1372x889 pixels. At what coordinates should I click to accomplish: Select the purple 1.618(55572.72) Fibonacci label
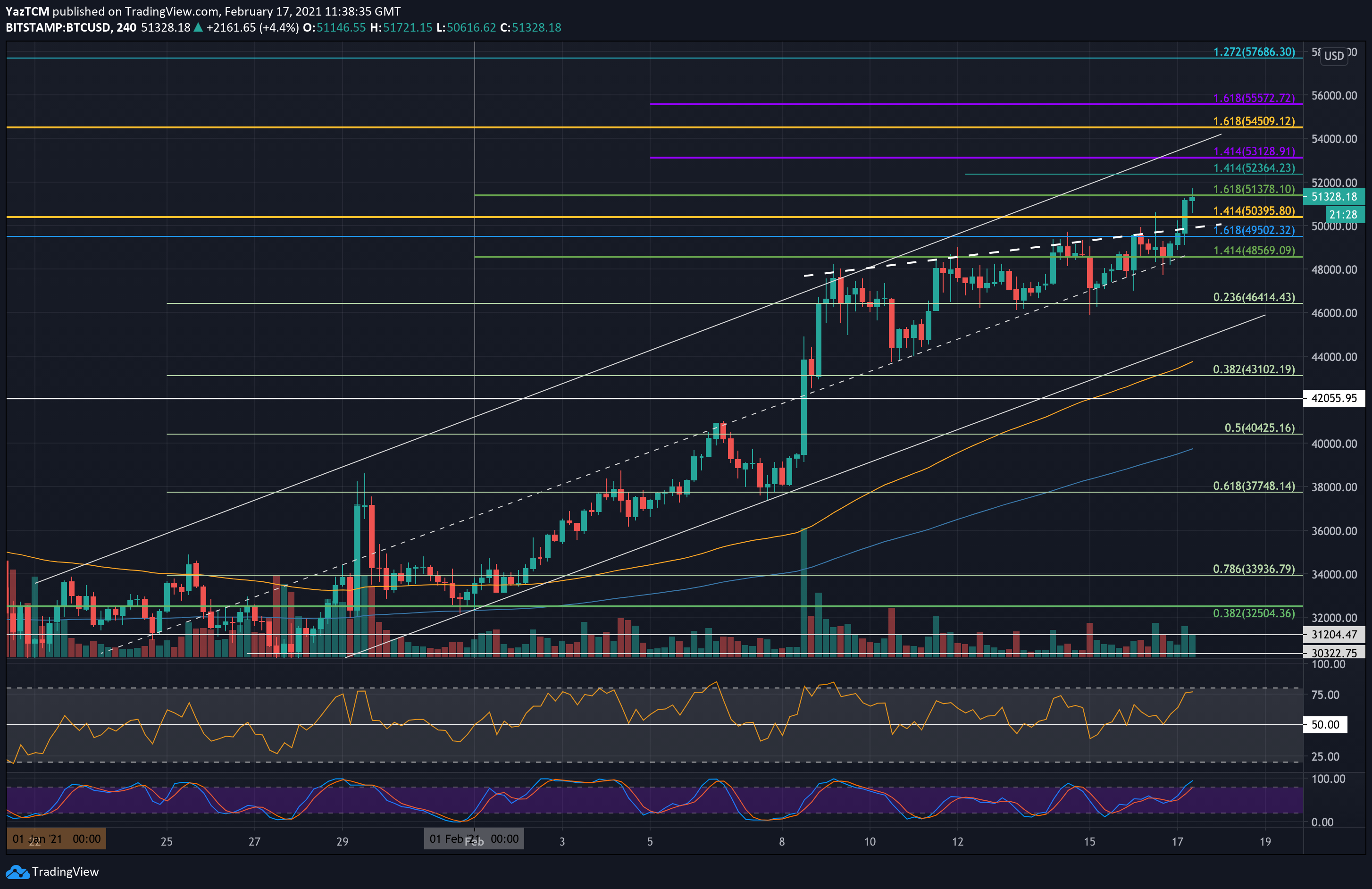(x=1254, y=98)
